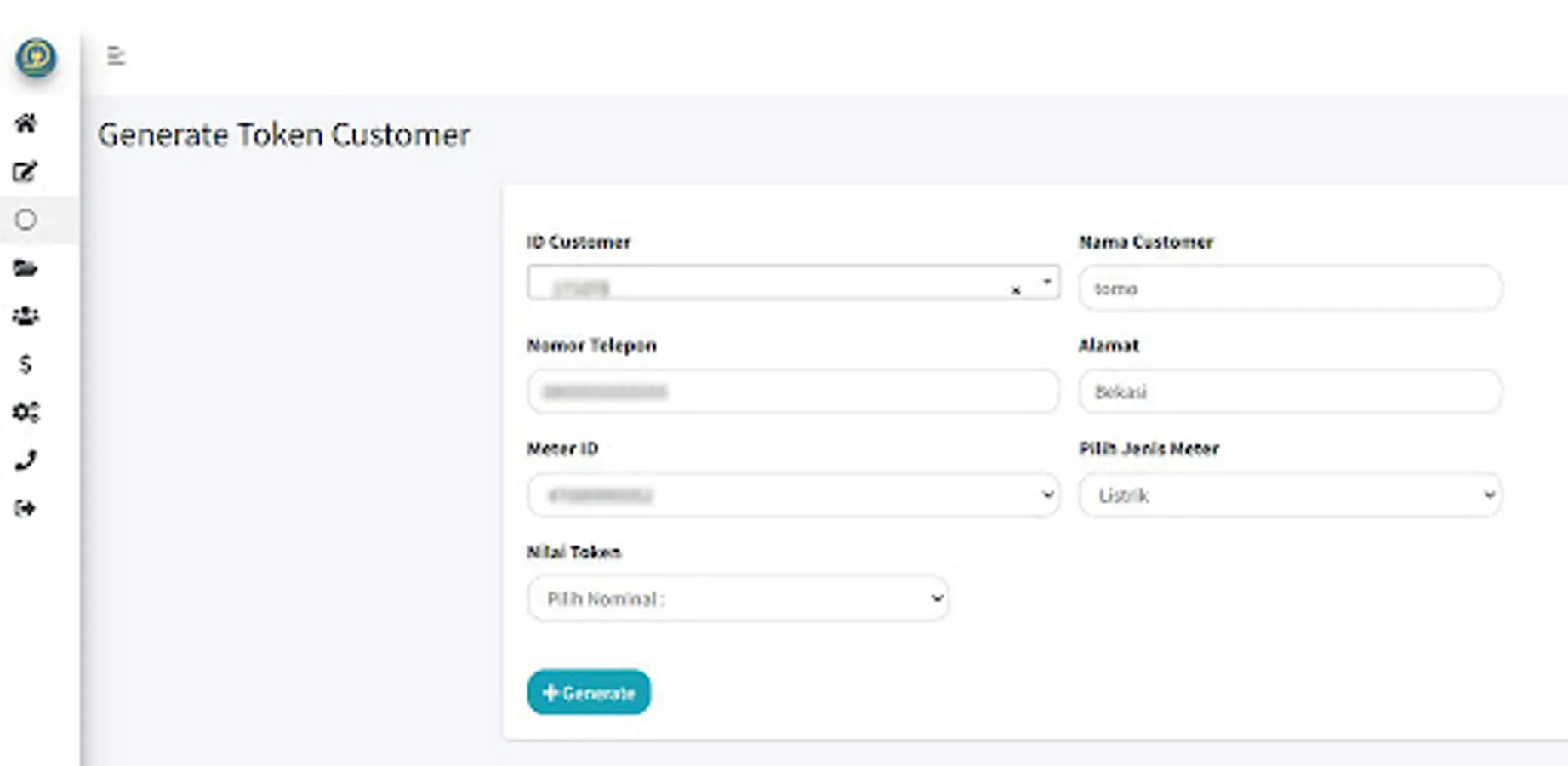Click the Nama Customer input field

coord(1290,289)
